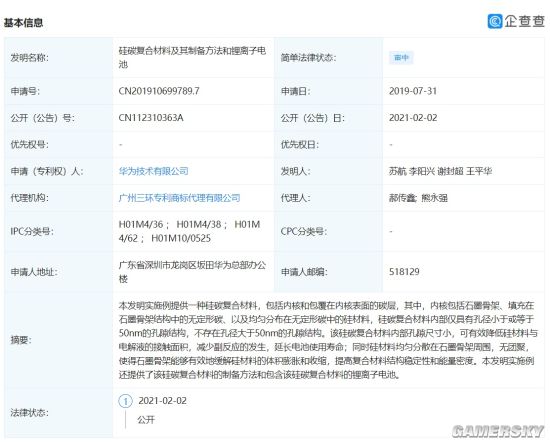Click the 企查查 logo icon
Image resolution: width=550 pixels, height=443 pixels.
495,21
